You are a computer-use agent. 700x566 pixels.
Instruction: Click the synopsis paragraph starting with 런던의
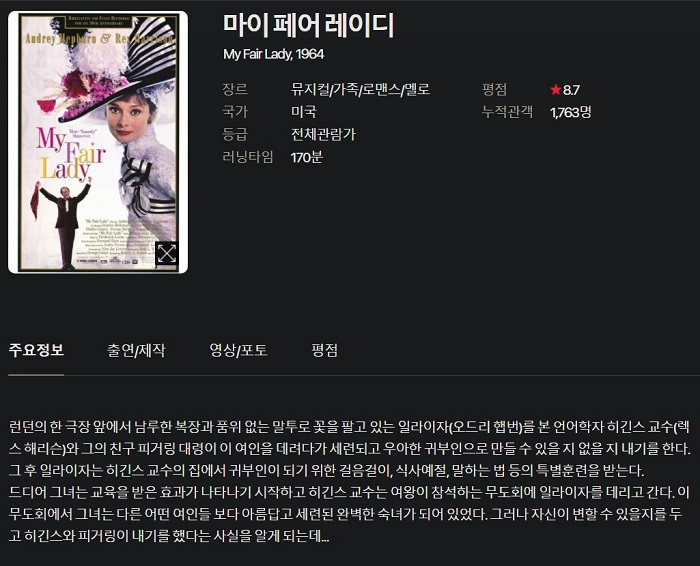coord(350,482)
